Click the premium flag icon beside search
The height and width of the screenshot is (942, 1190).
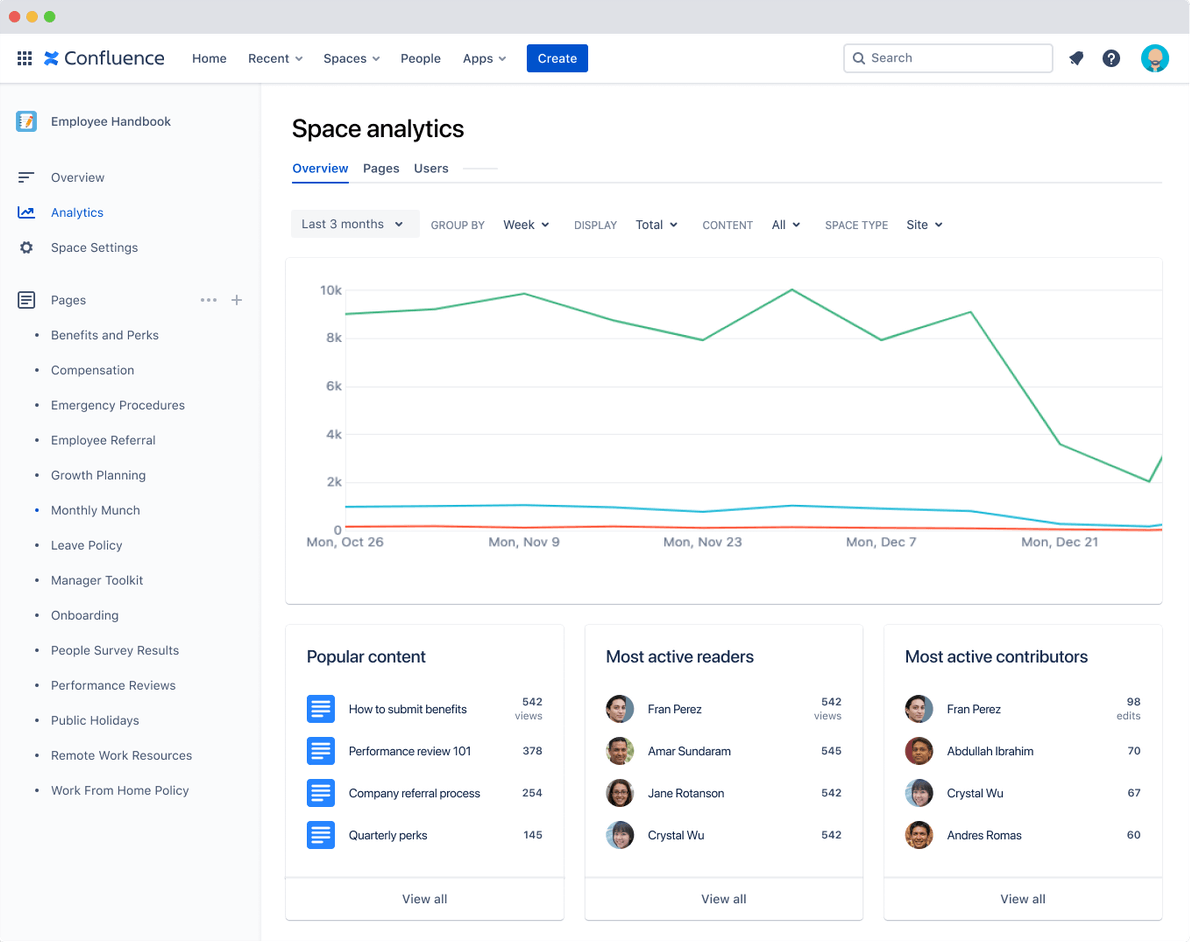(x=1076, y=58)
